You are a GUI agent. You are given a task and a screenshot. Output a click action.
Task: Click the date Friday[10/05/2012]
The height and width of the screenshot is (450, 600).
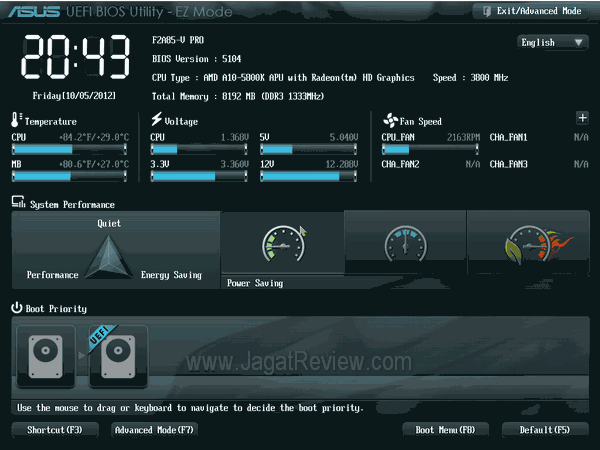(74, 96)
